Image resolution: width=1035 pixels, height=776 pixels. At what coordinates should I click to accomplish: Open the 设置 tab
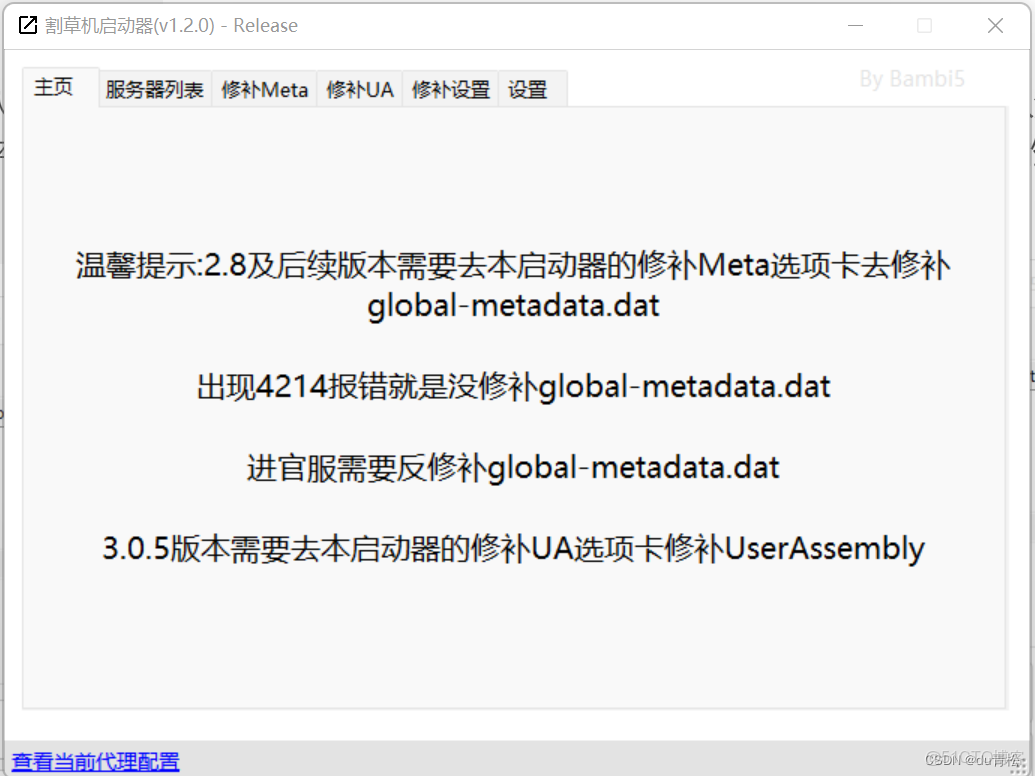click(532, 89)
